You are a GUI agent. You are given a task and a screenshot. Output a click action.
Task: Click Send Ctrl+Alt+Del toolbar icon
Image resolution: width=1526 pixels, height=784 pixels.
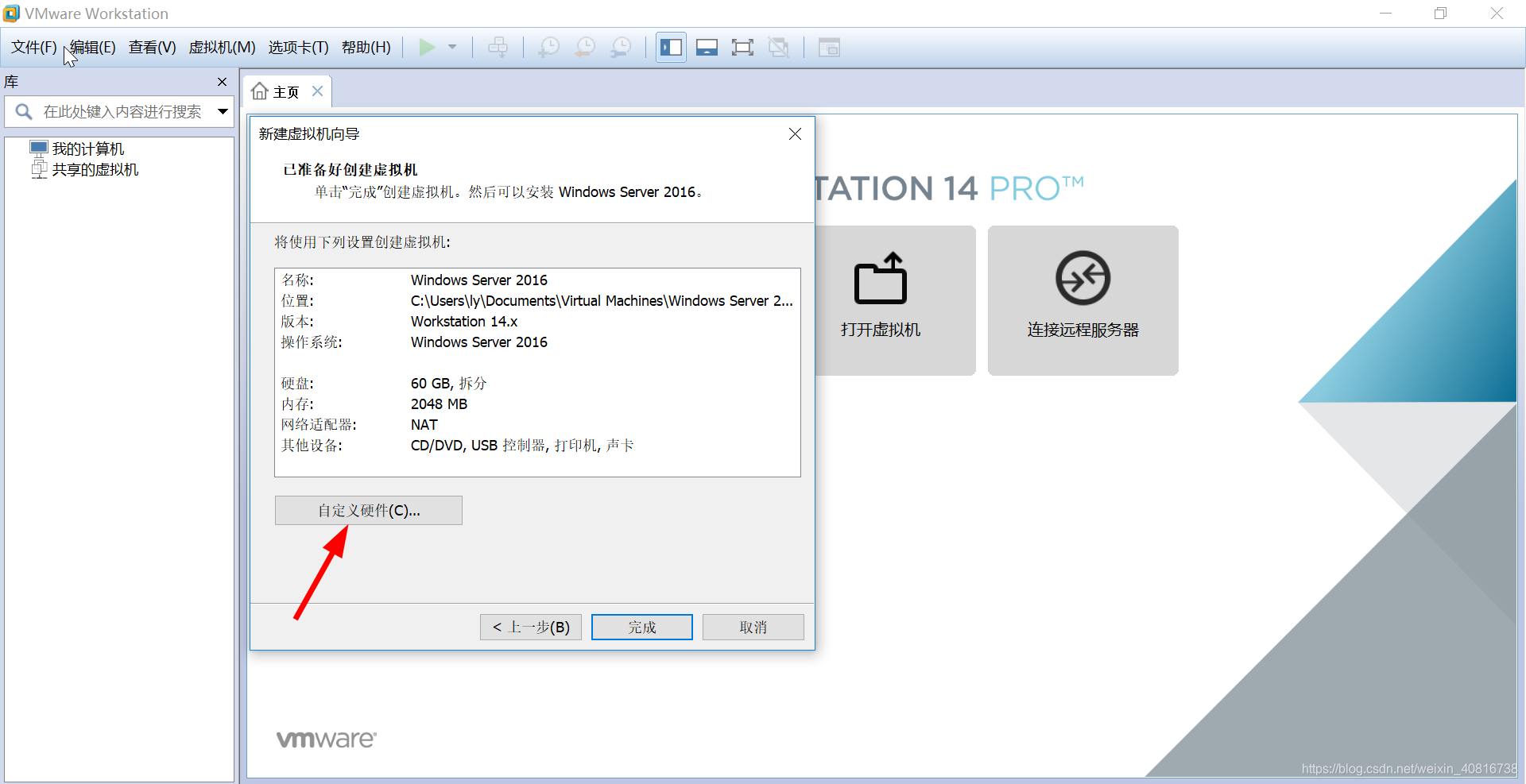click(x=498, y=48)
